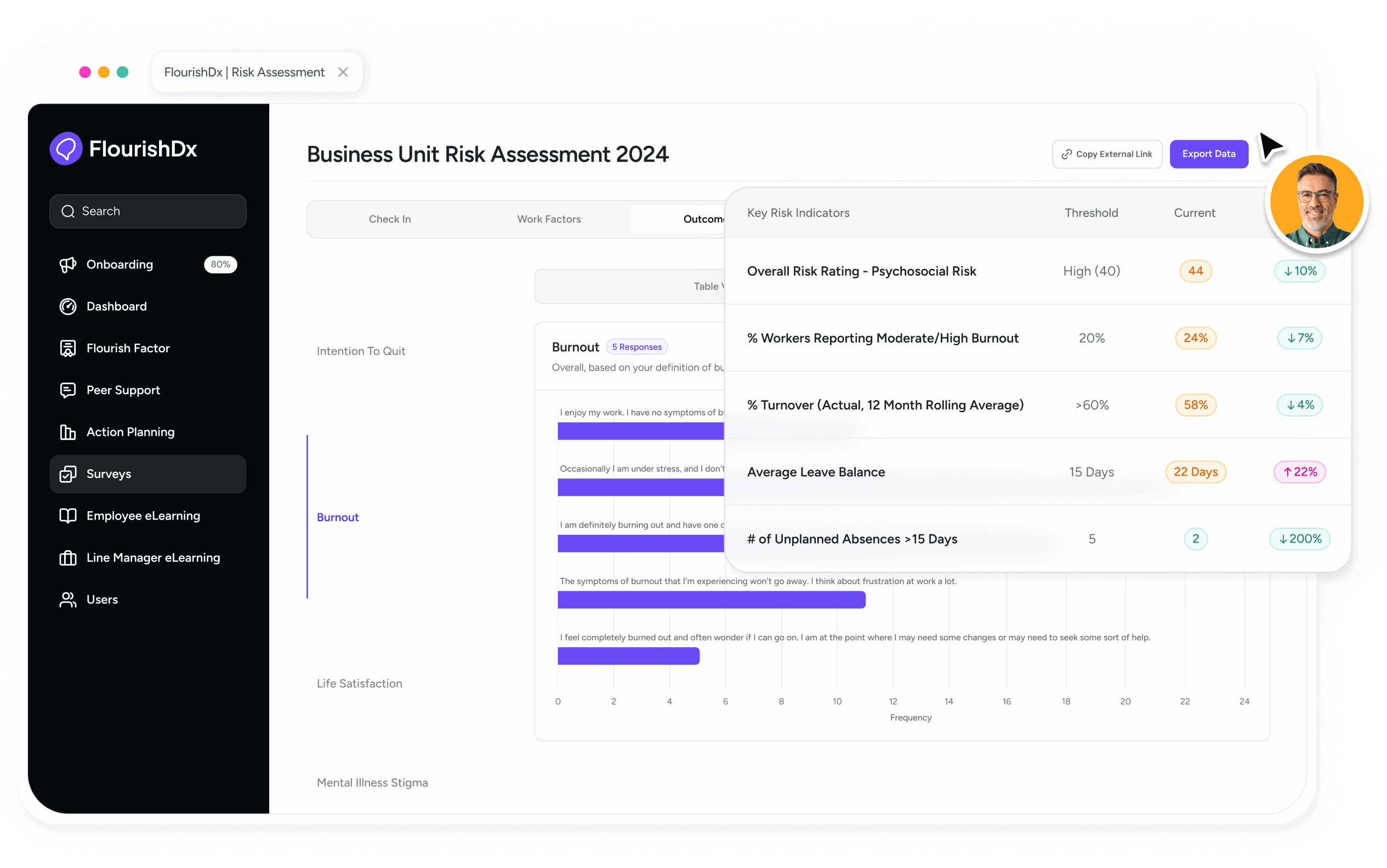Switch to the Check In tab
Image resolution: width=1387 pixels, height=868 pixels.
[389, 219]
